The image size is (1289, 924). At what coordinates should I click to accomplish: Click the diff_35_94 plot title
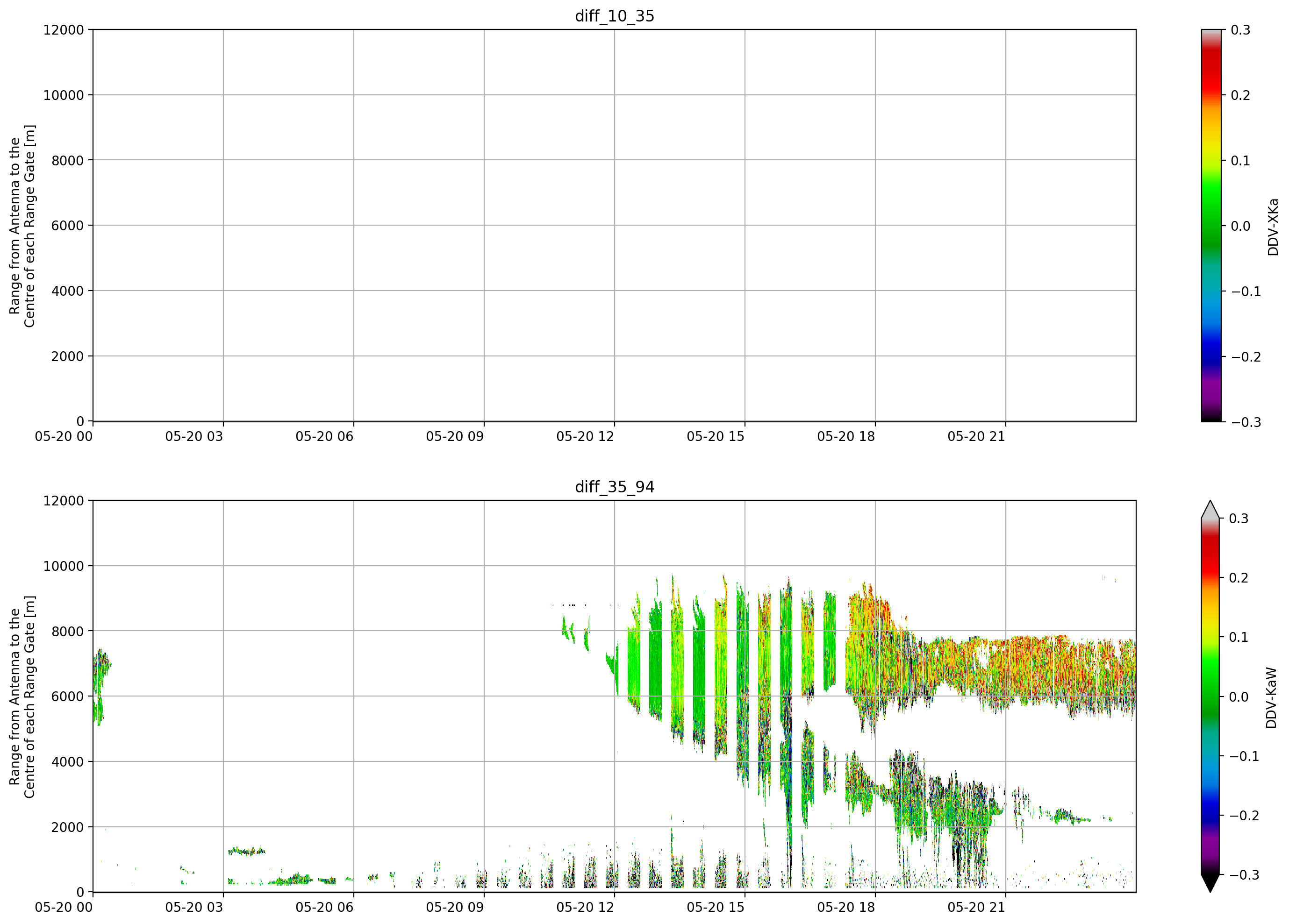[615, 487]
